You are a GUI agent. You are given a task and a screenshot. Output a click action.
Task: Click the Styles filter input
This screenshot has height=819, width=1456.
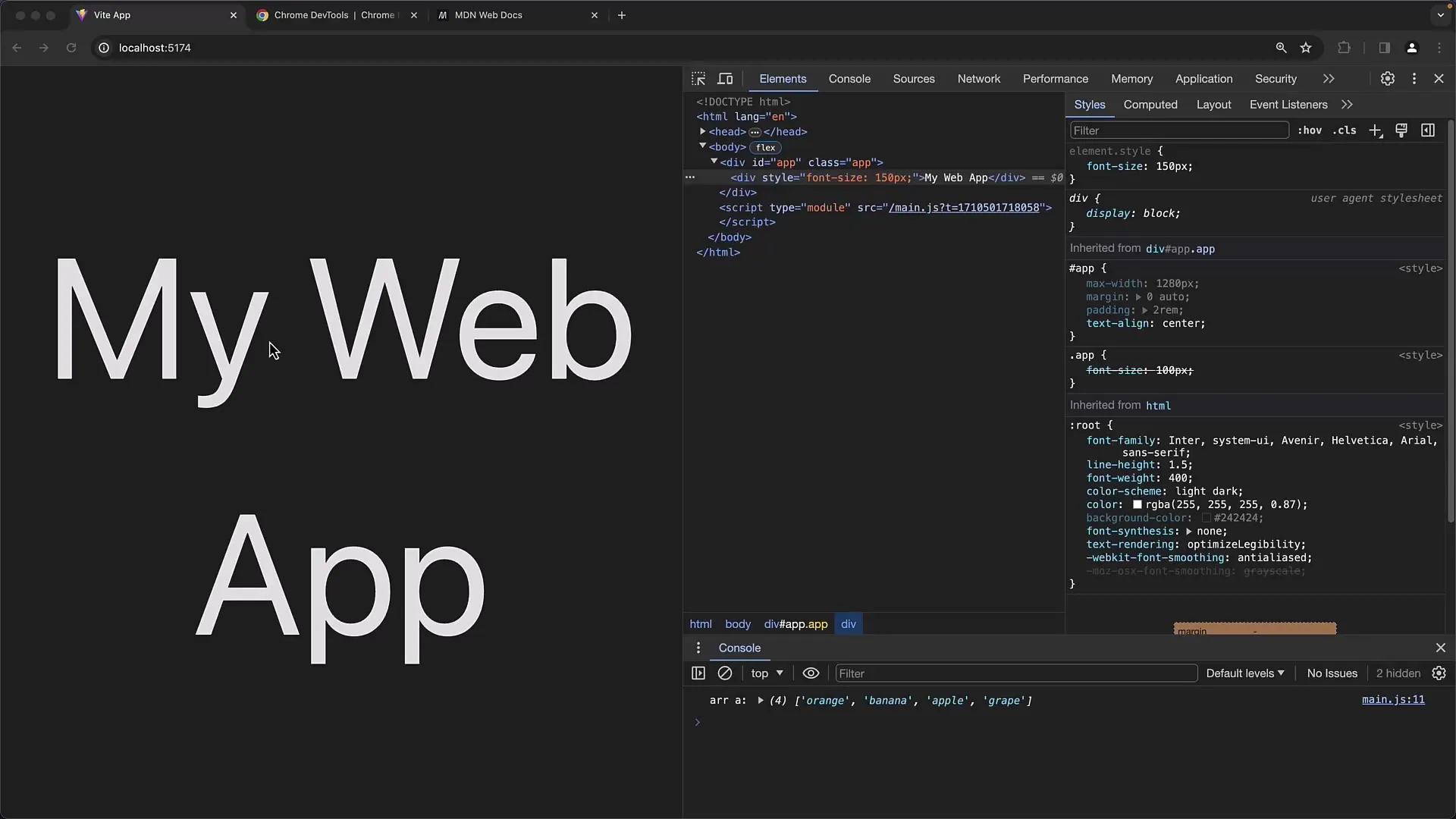pos(1179,130)
